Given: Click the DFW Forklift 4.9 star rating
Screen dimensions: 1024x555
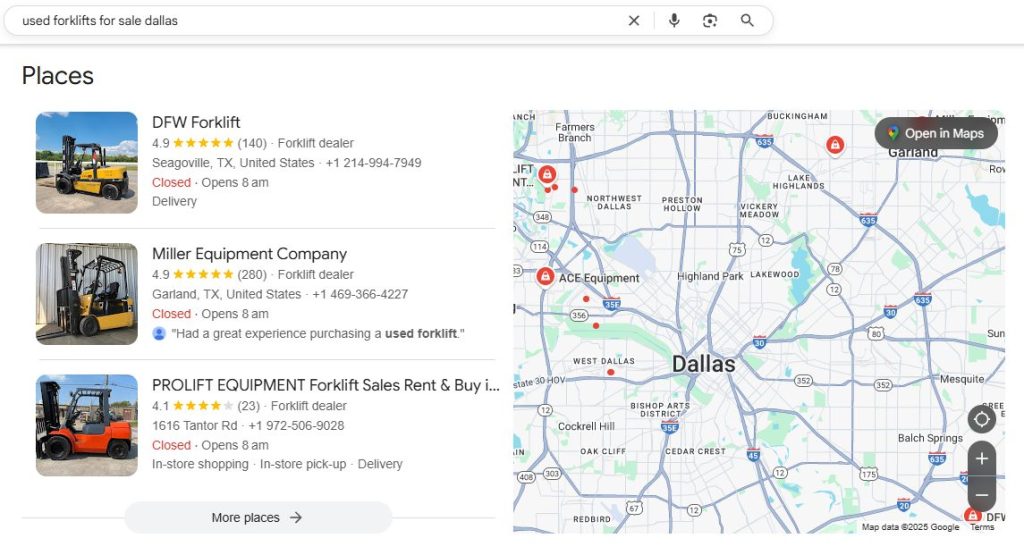Looking at the screenshot, I should pos(193,143).
